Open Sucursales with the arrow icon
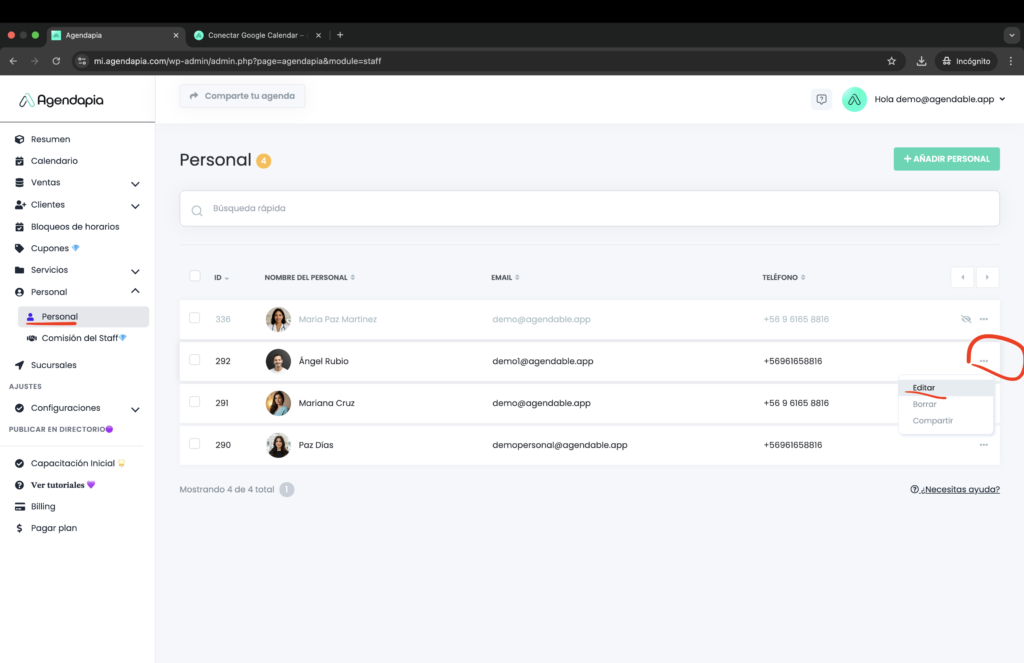1024x663 pixels. tap(20, 365)
